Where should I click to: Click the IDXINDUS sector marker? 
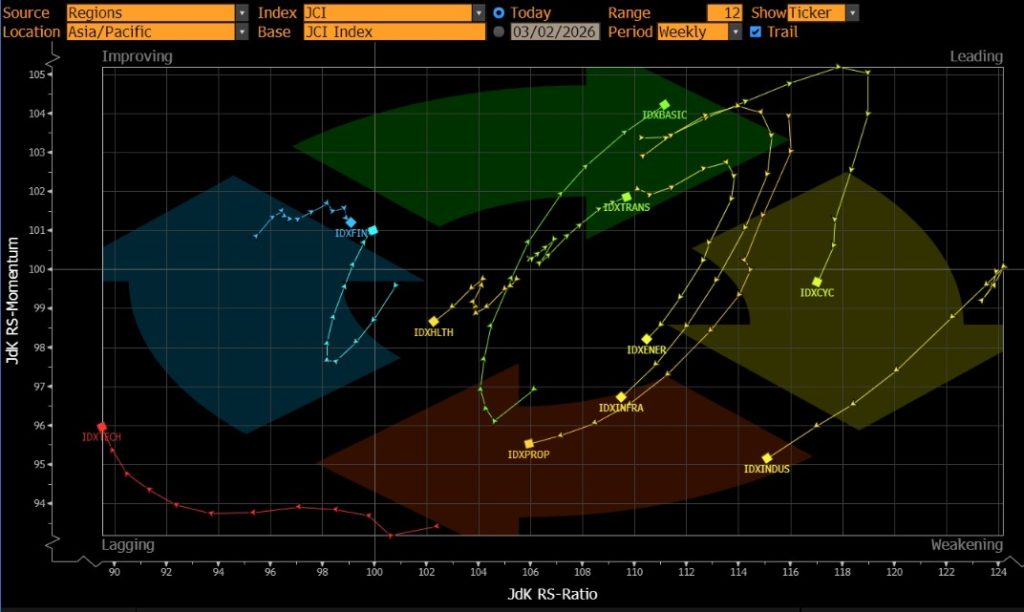coord(767,458)
